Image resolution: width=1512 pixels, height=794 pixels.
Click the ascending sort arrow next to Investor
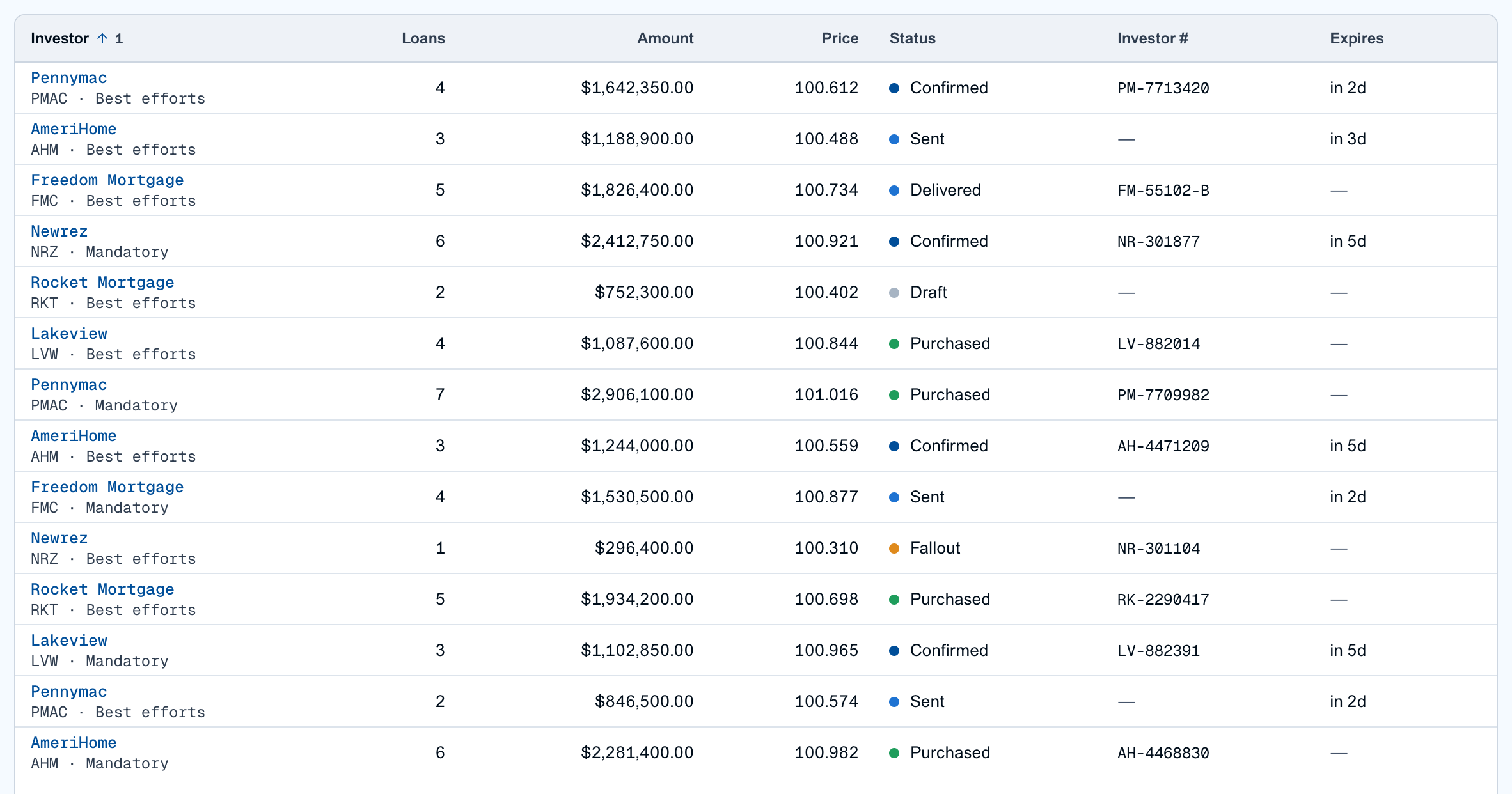click(102, 38)
